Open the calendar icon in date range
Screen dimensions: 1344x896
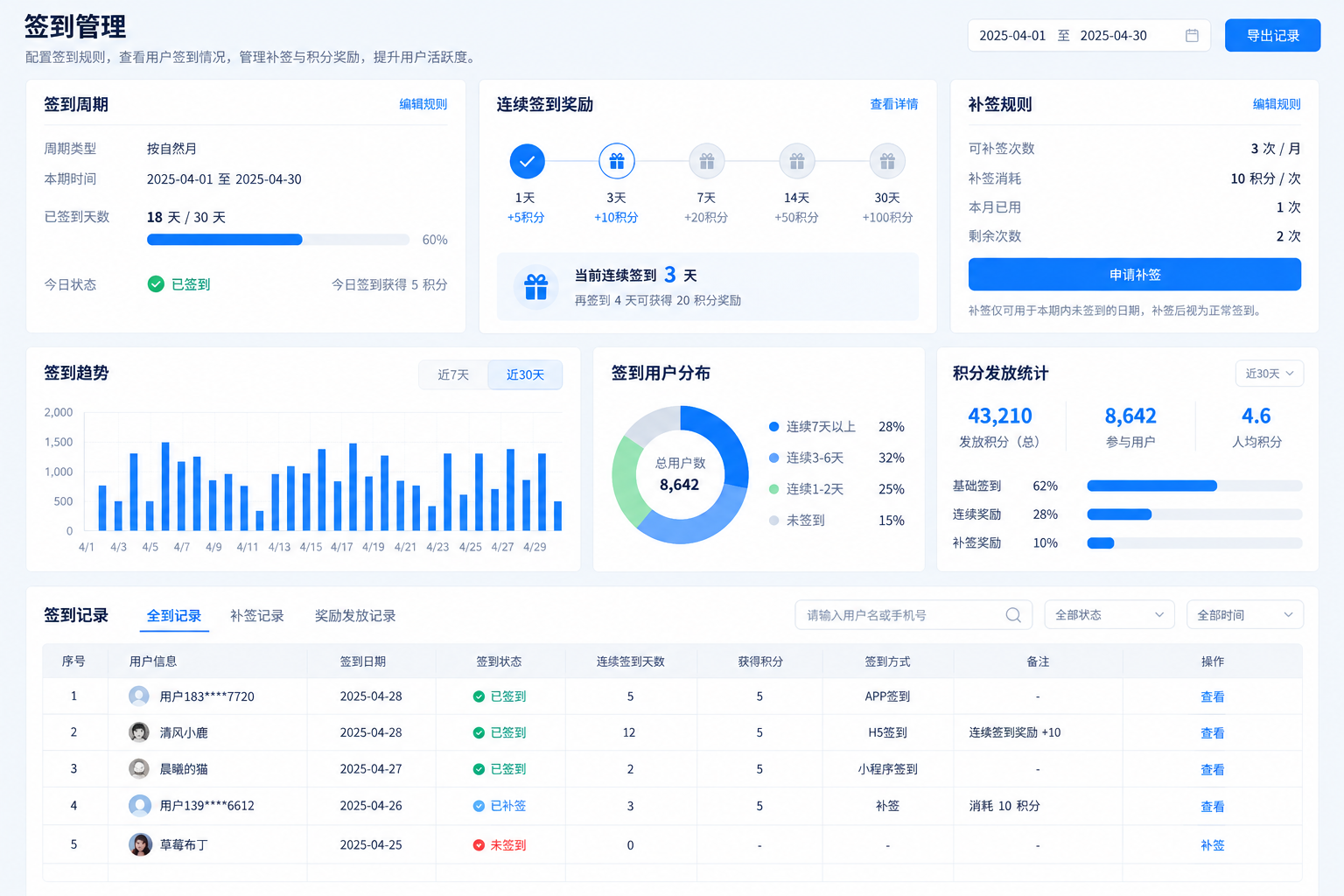[x=1192, y=36]
